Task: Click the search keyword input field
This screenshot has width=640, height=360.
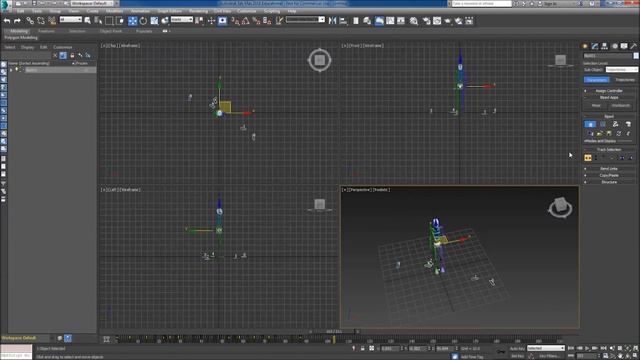Action: [x=481, y=3]
